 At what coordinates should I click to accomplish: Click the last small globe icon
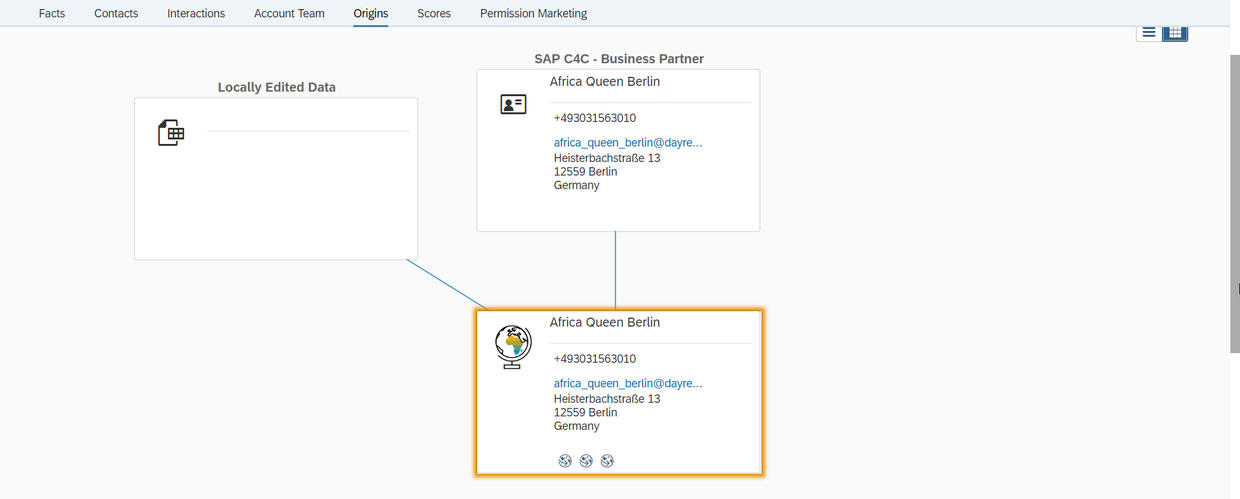(x=607, y=460)
